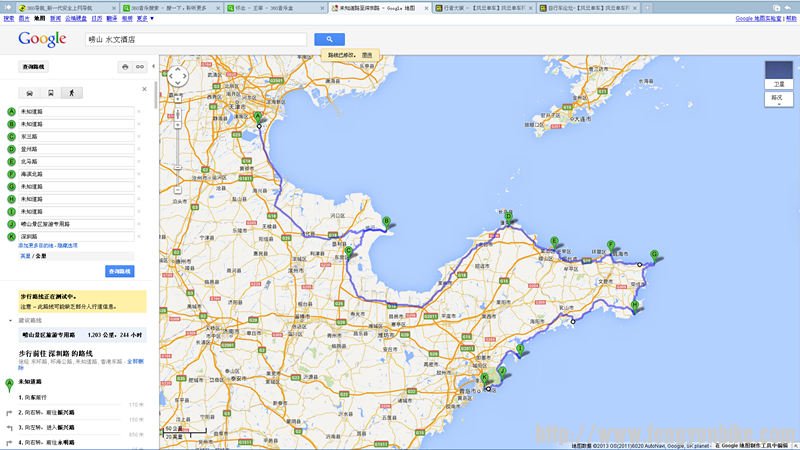Open the 更多 menu in top navigation
Screen dimensions: 800x450
click(x=144, y=18)
